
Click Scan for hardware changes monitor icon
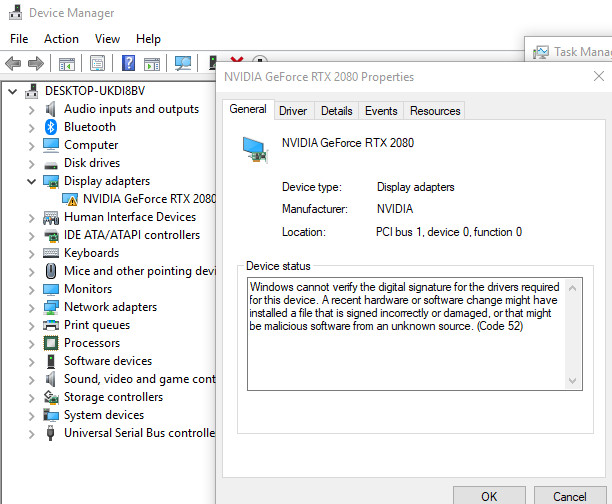pyautogui.click(x=183, y=63)
